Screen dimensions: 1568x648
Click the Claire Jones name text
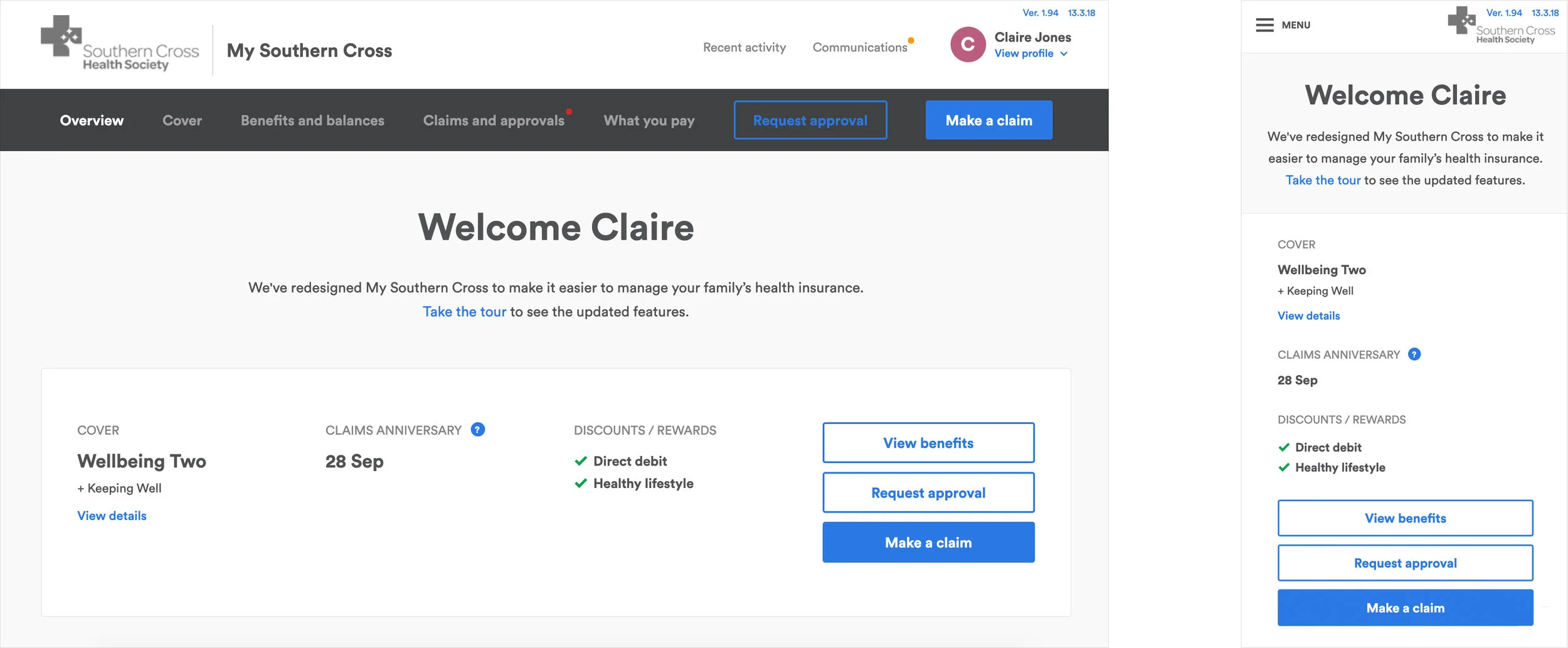coord(1032,37)
